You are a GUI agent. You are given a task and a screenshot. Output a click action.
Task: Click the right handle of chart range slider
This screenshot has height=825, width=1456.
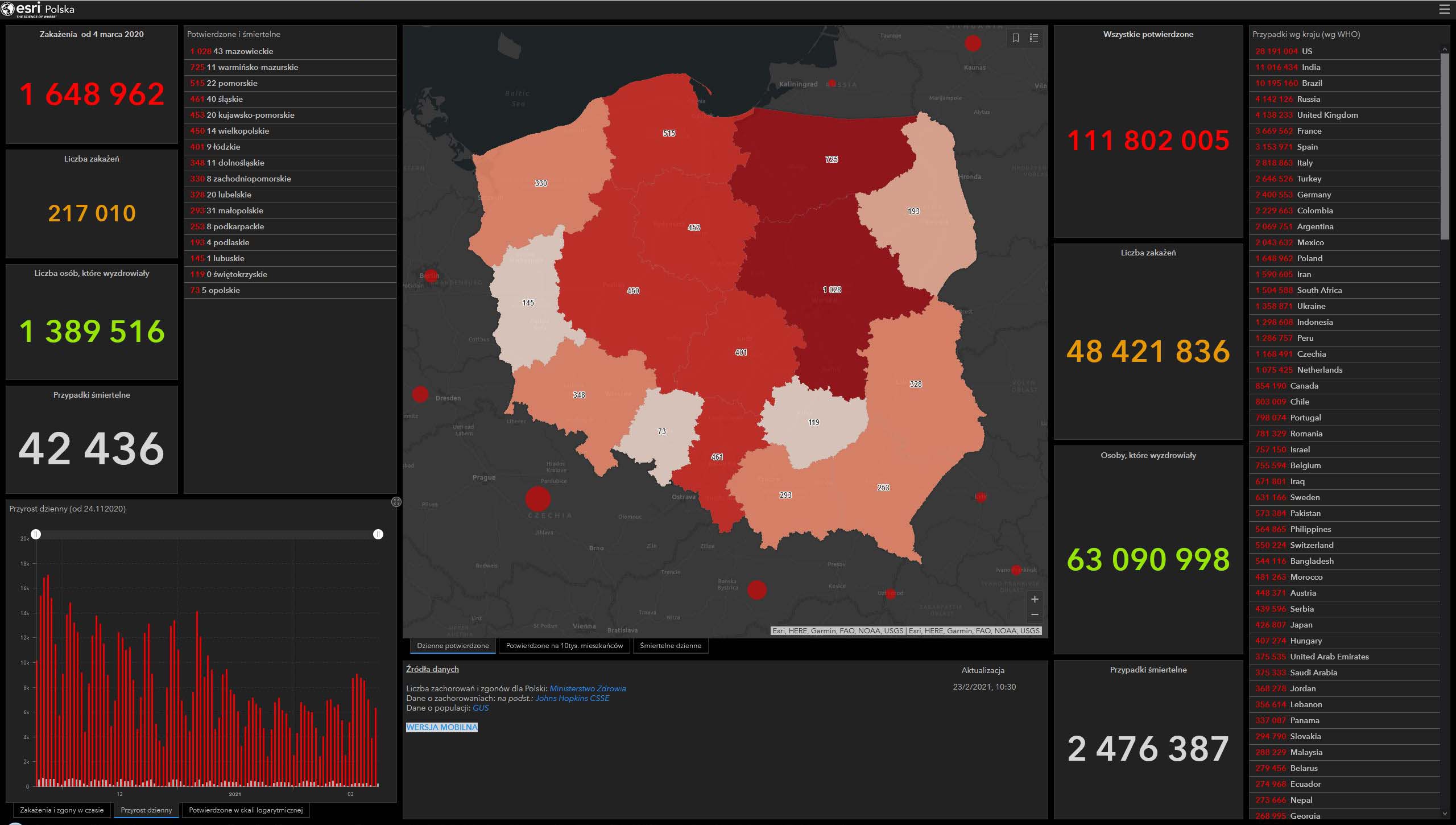(x=378, y=534)
